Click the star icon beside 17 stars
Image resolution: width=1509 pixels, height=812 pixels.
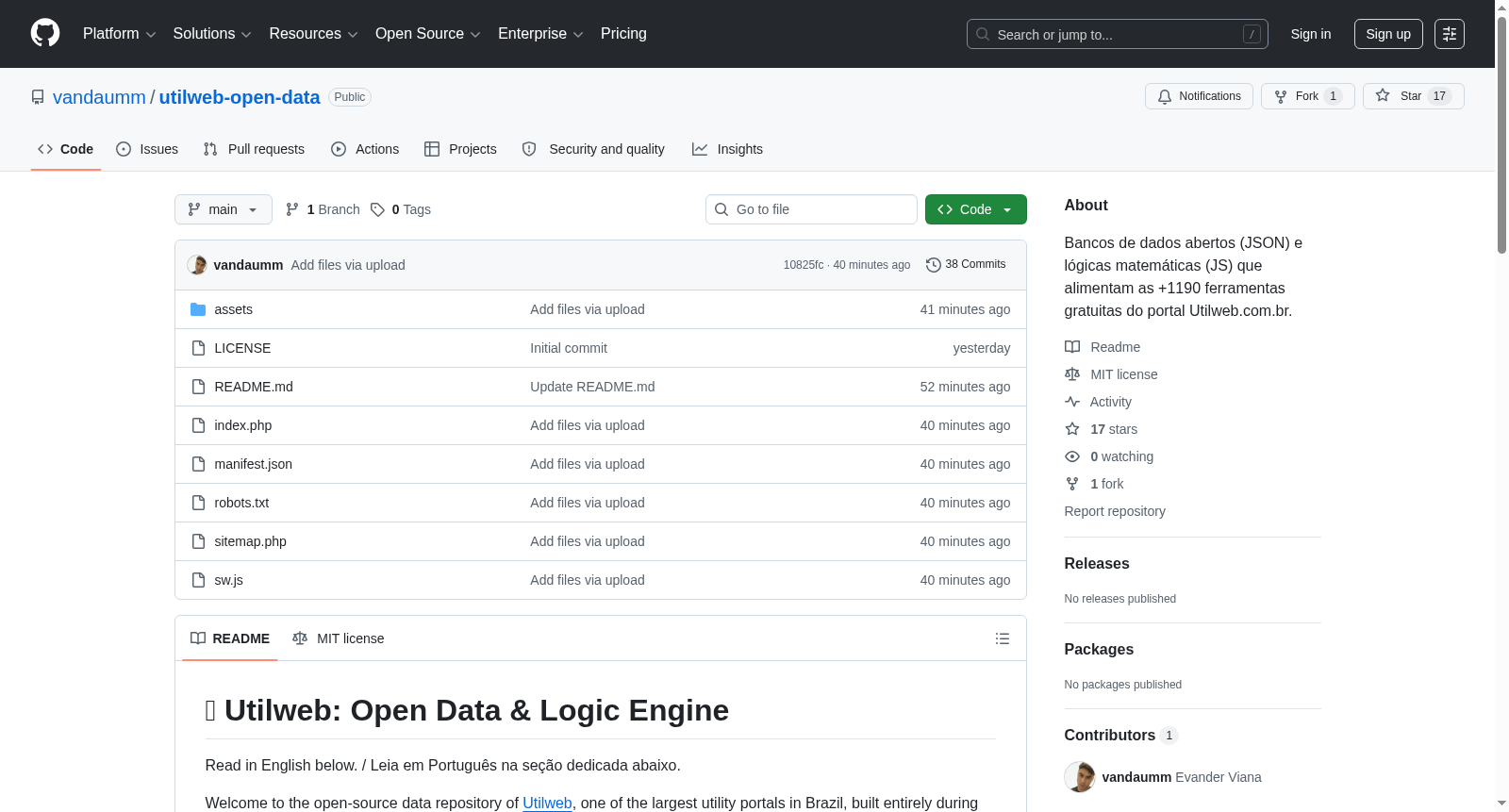pyautogui.click(x=1072, y=429)
